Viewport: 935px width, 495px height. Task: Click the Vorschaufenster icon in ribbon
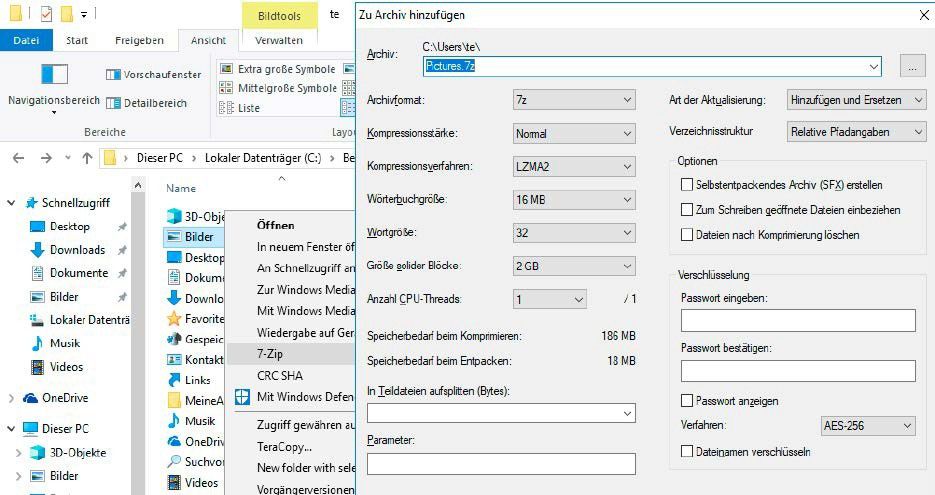113,75
